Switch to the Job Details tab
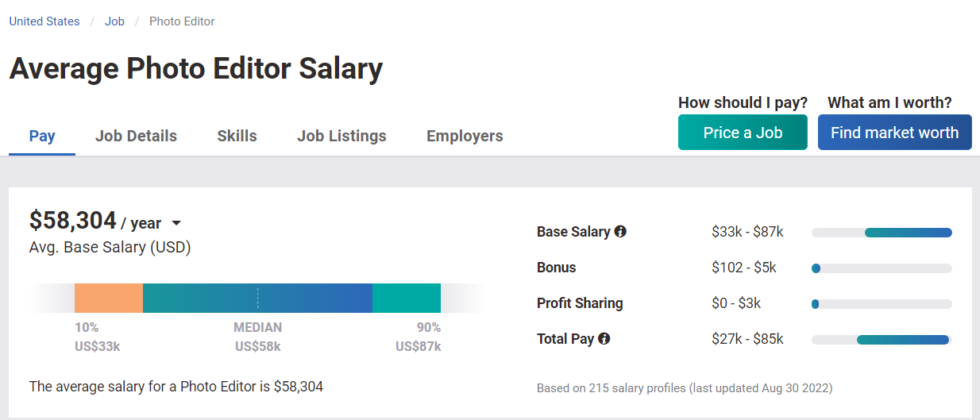980x420 pixels. [x=136, y=136]
